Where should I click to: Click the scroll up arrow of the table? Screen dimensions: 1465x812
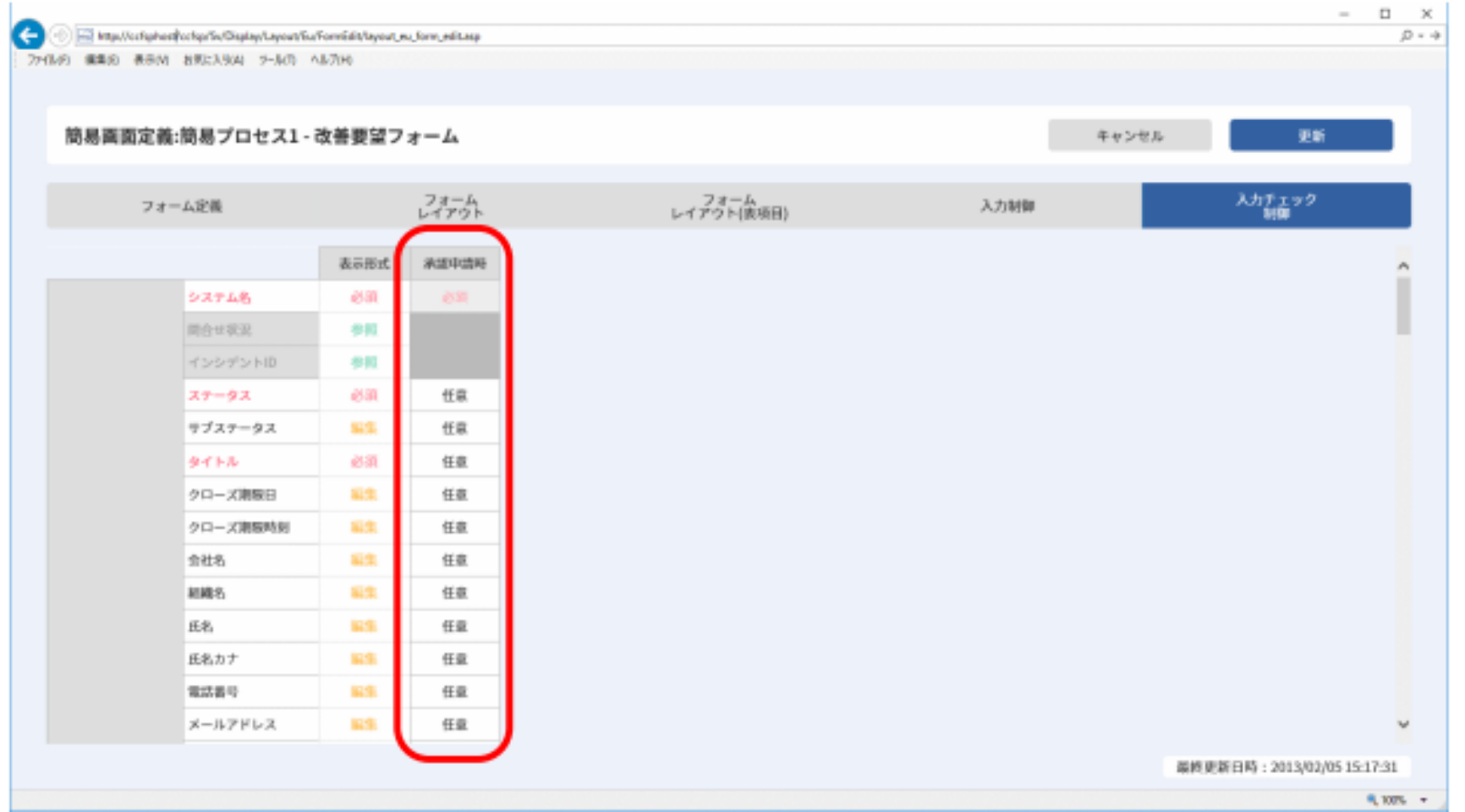(x=1403, y=266)
